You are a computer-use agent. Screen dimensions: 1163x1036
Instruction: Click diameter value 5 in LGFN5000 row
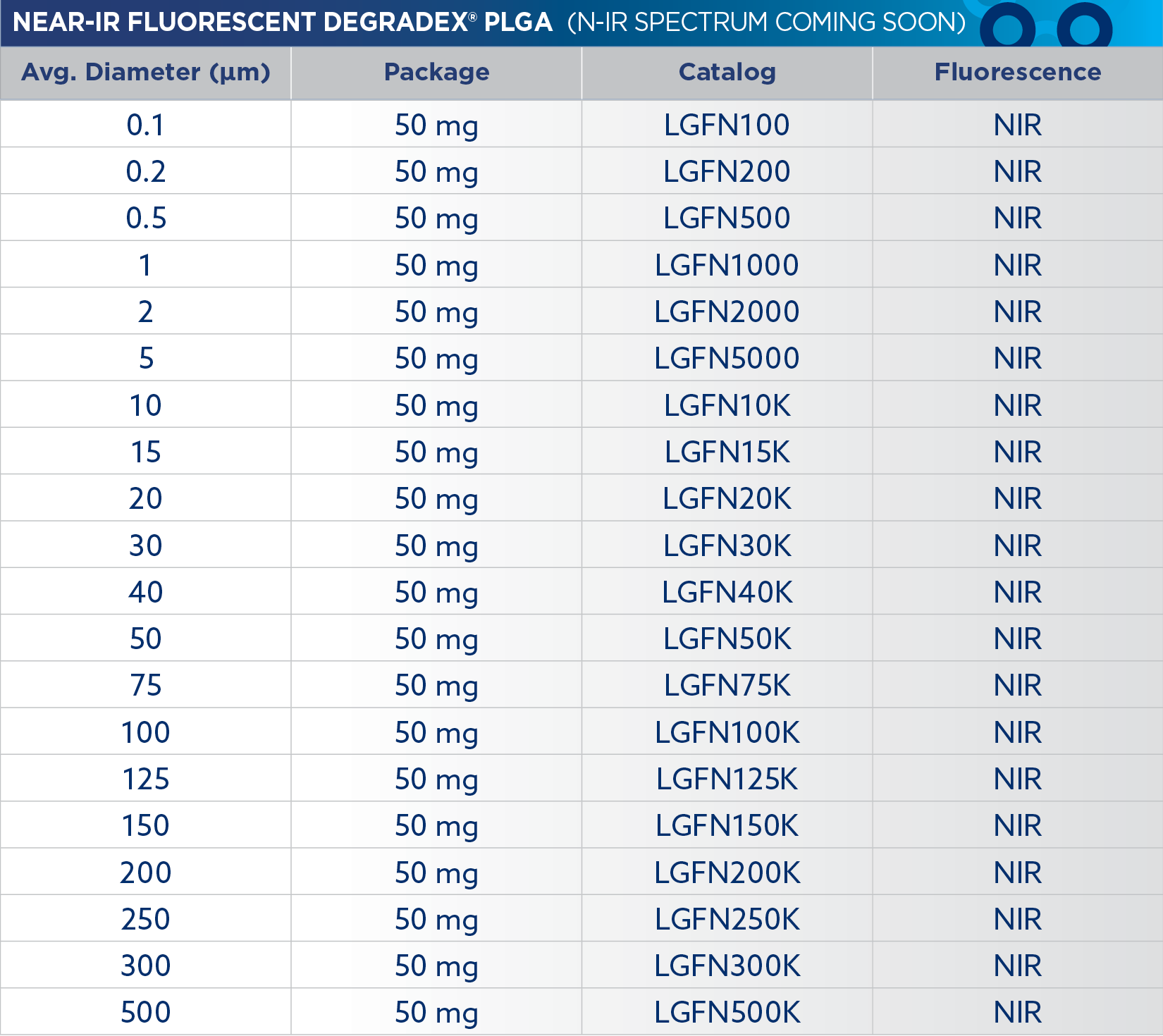(146, 358)
